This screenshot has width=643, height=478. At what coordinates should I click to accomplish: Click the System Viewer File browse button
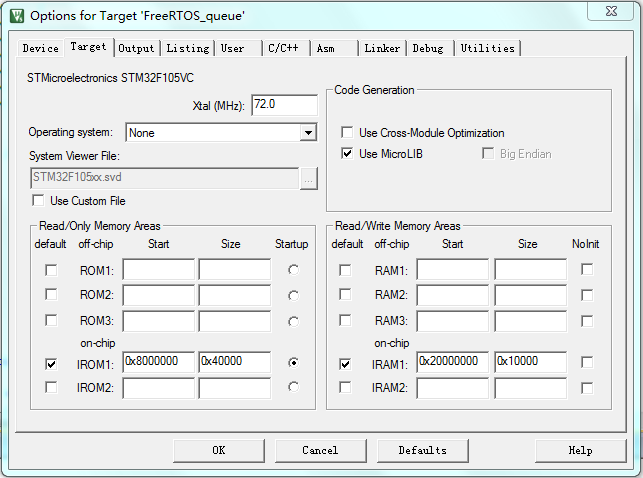tap(309, 179)
